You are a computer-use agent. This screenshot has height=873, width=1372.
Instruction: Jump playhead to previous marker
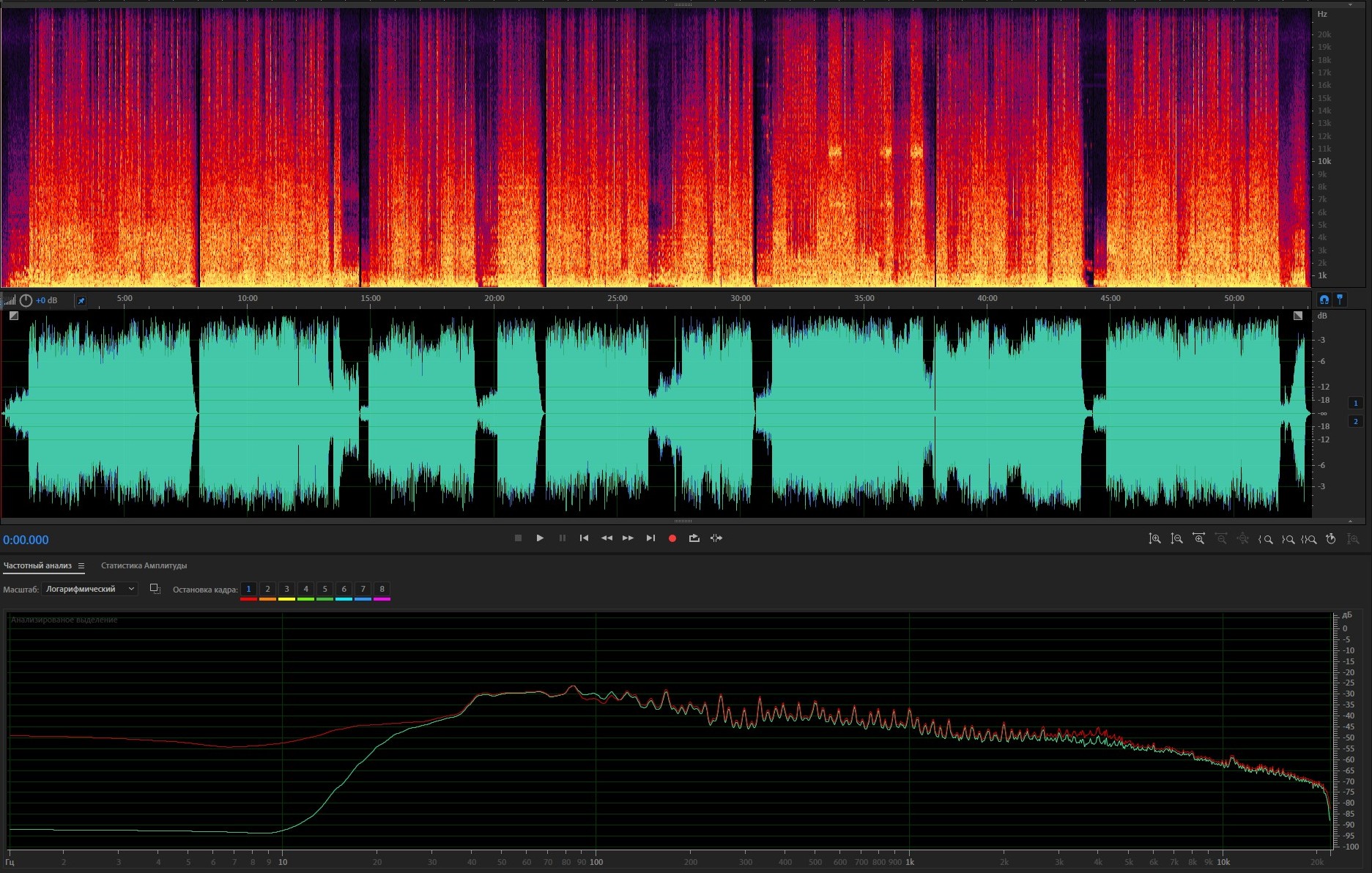point(584,538)
